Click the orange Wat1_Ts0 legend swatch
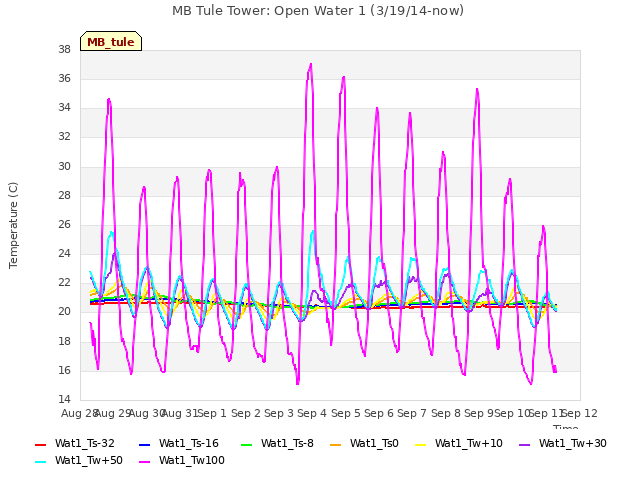The image size is (640, 480). tap(336, 444)
